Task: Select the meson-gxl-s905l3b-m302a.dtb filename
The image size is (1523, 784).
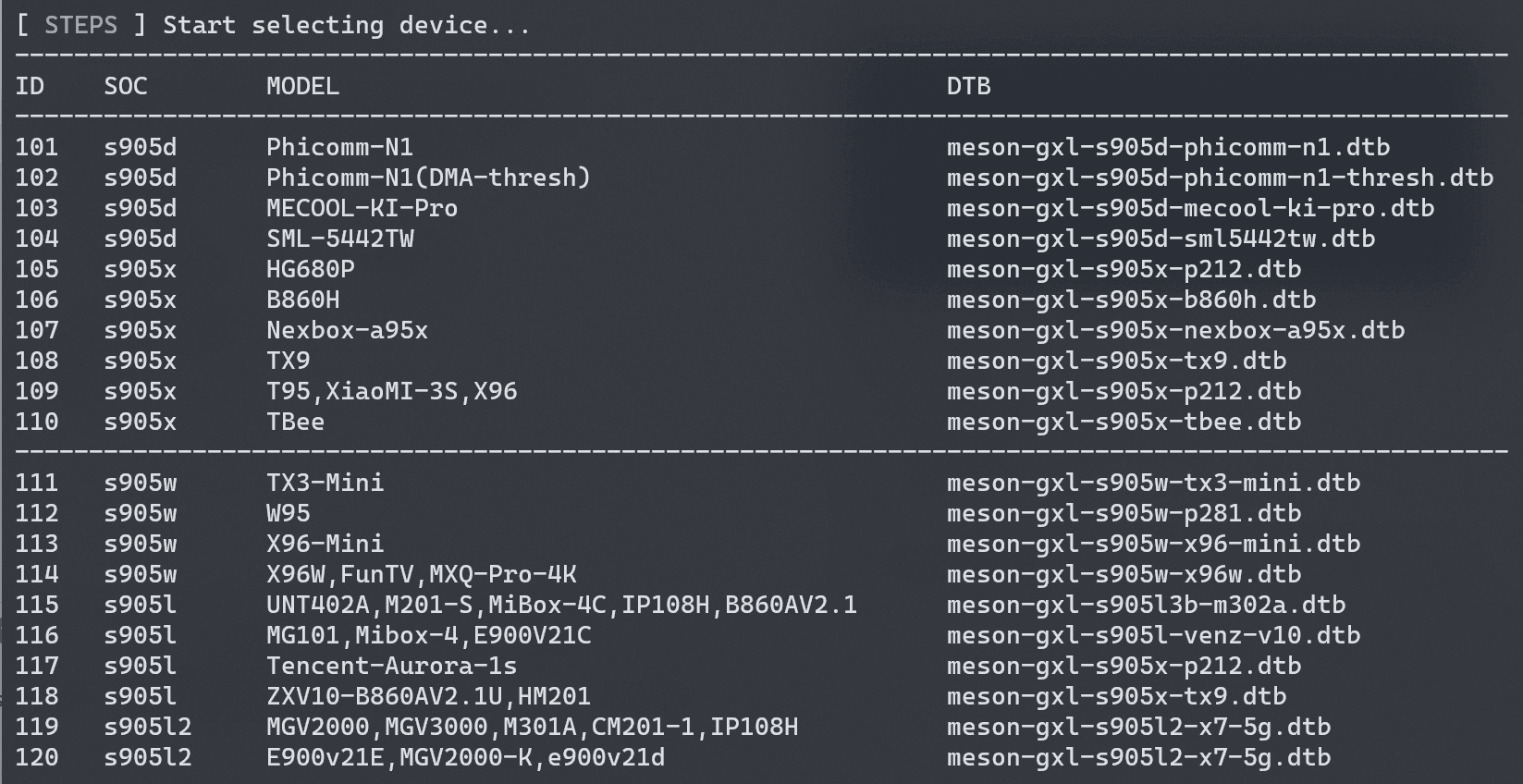Action: 1147,605
